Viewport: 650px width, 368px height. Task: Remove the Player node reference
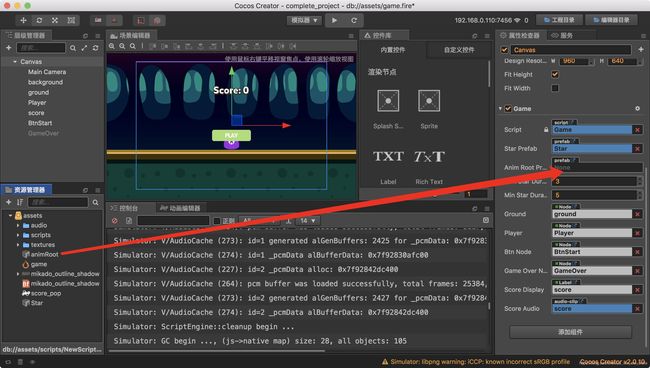(637, 233)
